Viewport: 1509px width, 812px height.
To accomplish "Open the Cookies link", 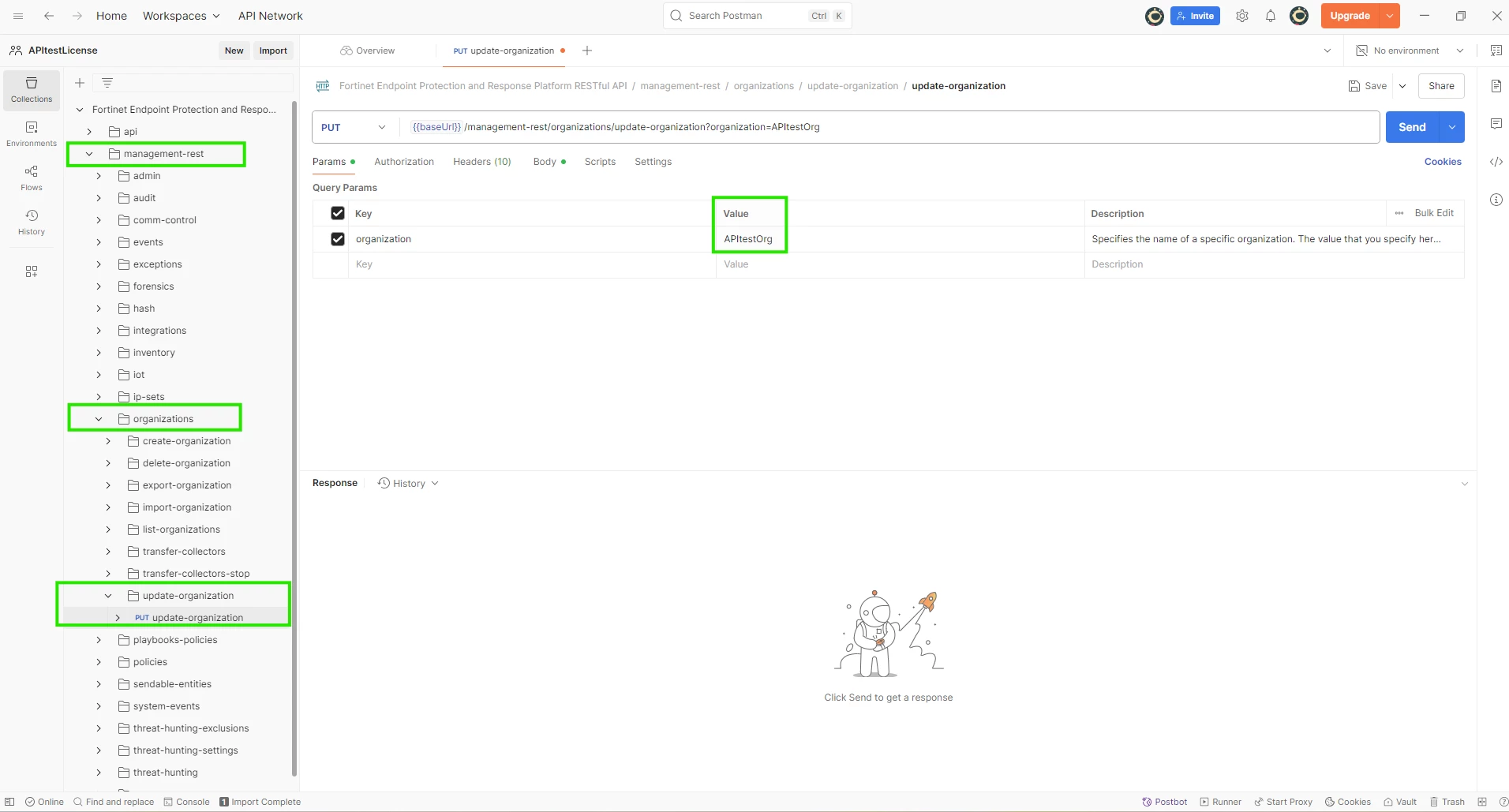I will tap(1443, 162).
